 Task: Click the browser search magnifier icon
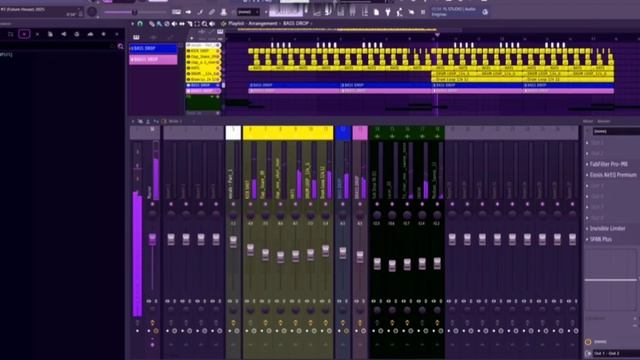(x=120, y=47)
